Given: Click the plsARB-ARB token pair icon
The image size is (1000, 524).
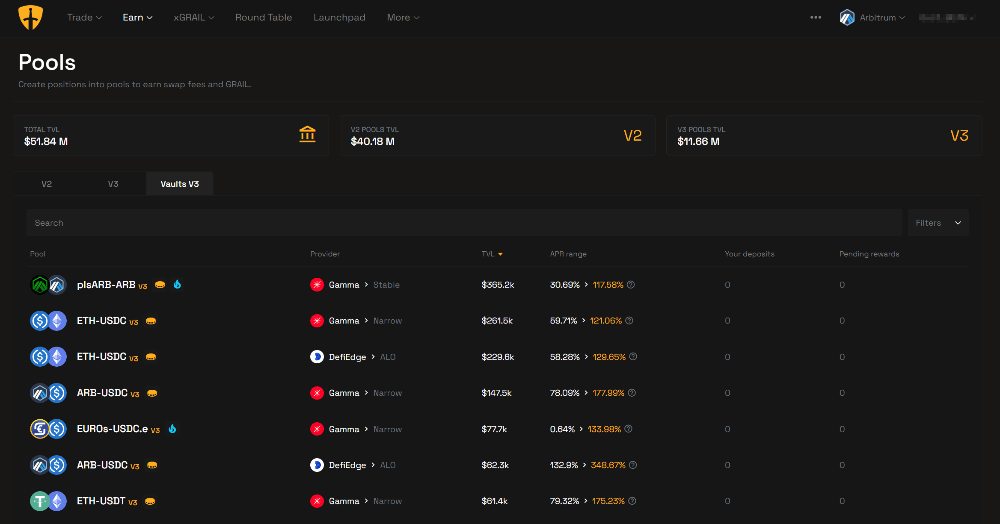Looking at the screenshot, I should (x=48, y=285).
